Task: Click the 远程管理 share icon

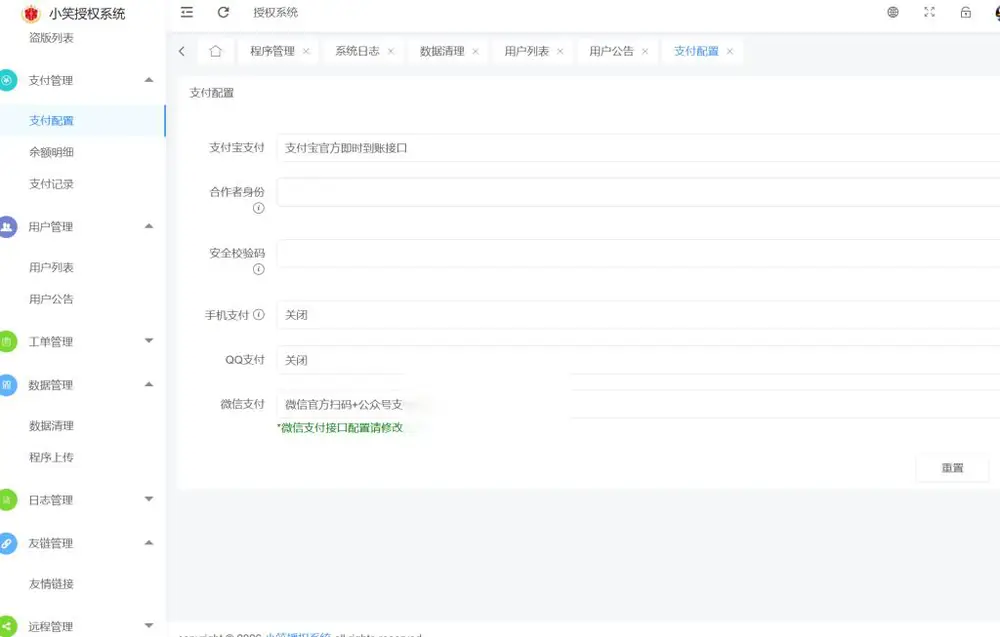Action: 7,626
